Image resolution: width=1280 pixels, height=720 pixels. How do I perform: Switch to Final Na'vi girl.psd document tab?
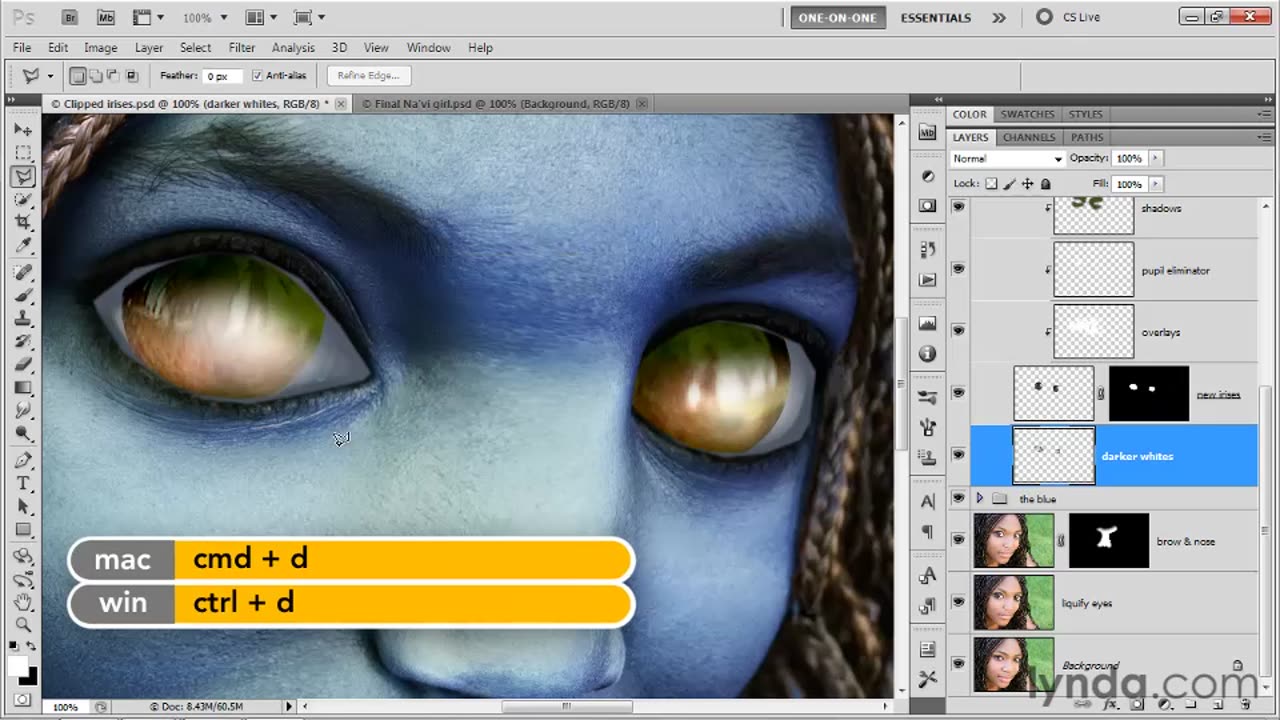[496, 104]
